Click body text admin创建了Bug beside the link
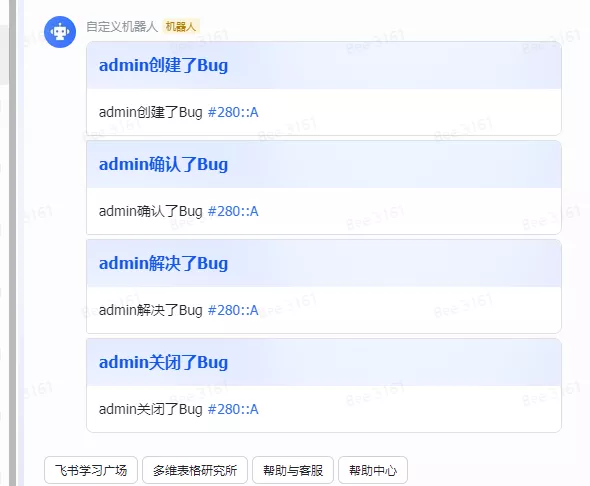 click(151, 112)
